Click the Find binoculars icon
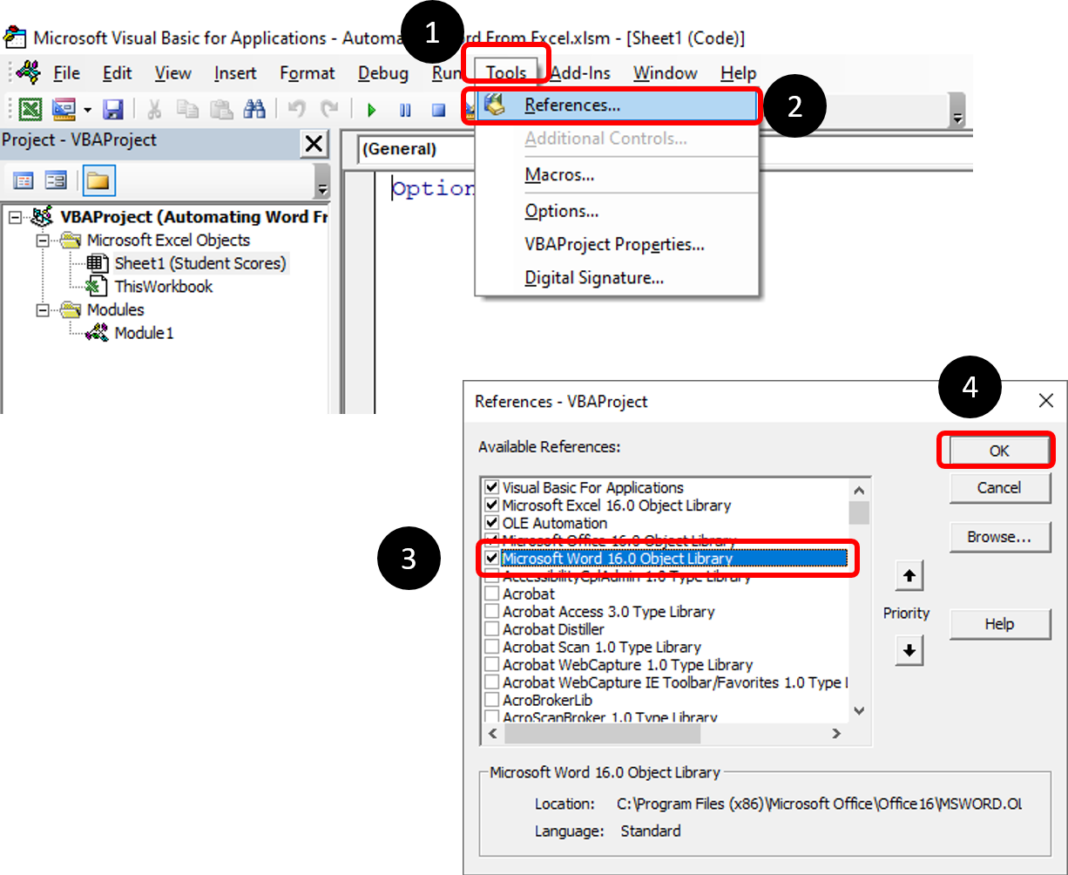This screenshot has height=875, width=1068. (255, 109)
